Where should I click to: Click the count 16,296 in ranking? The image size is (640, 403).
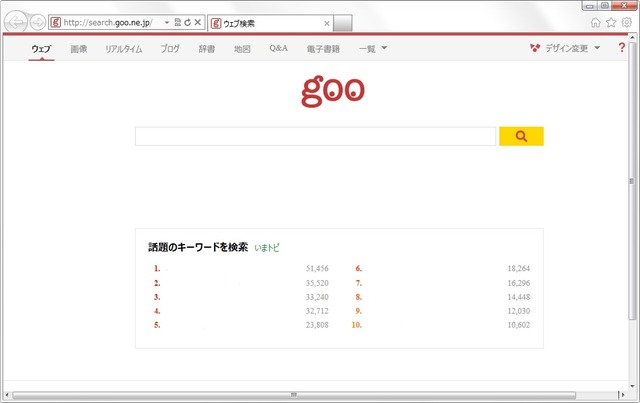(x=519, y=283)
